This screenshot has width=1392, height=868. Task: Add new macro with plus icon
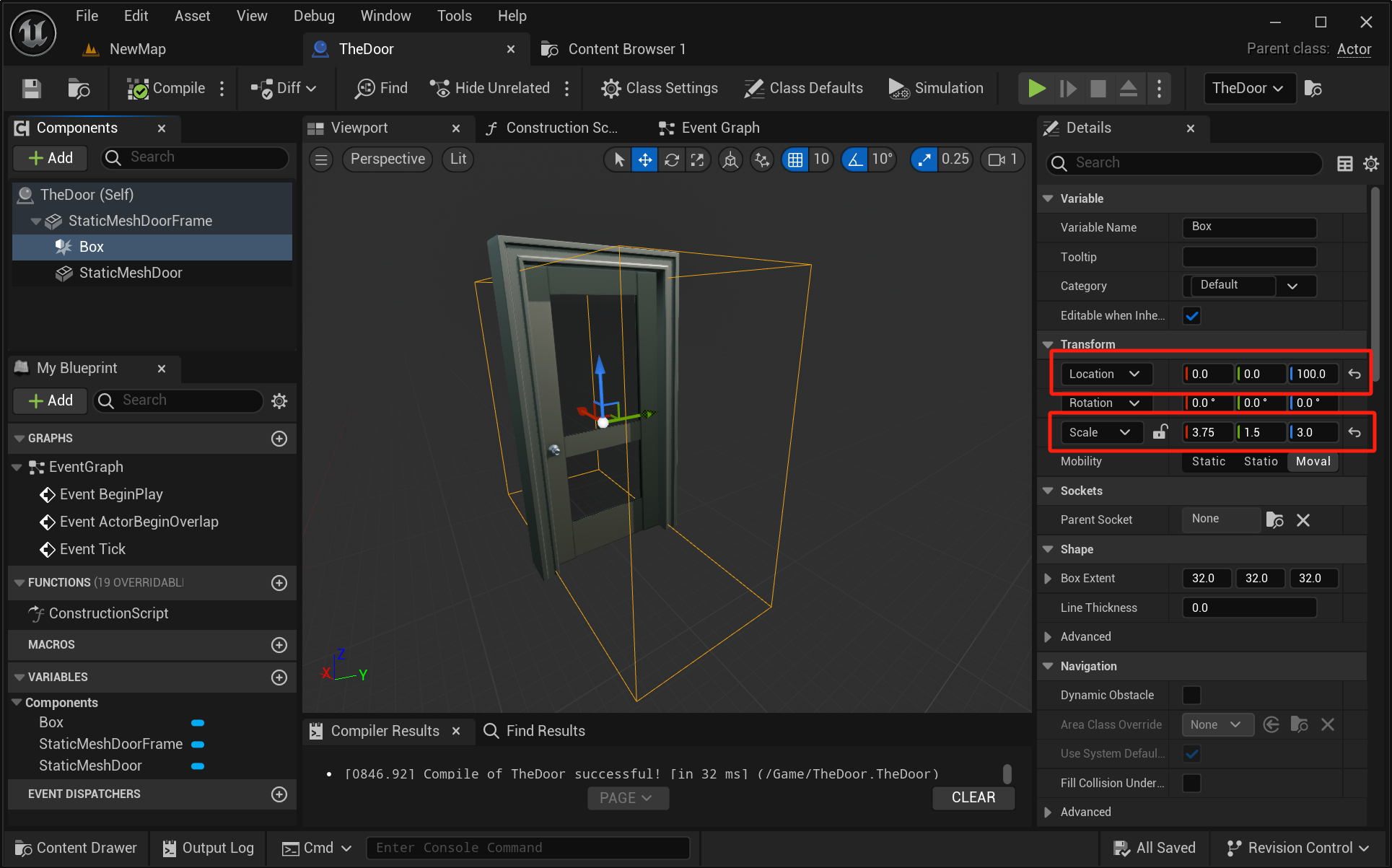pyautogui.click(x=279, y=645)
